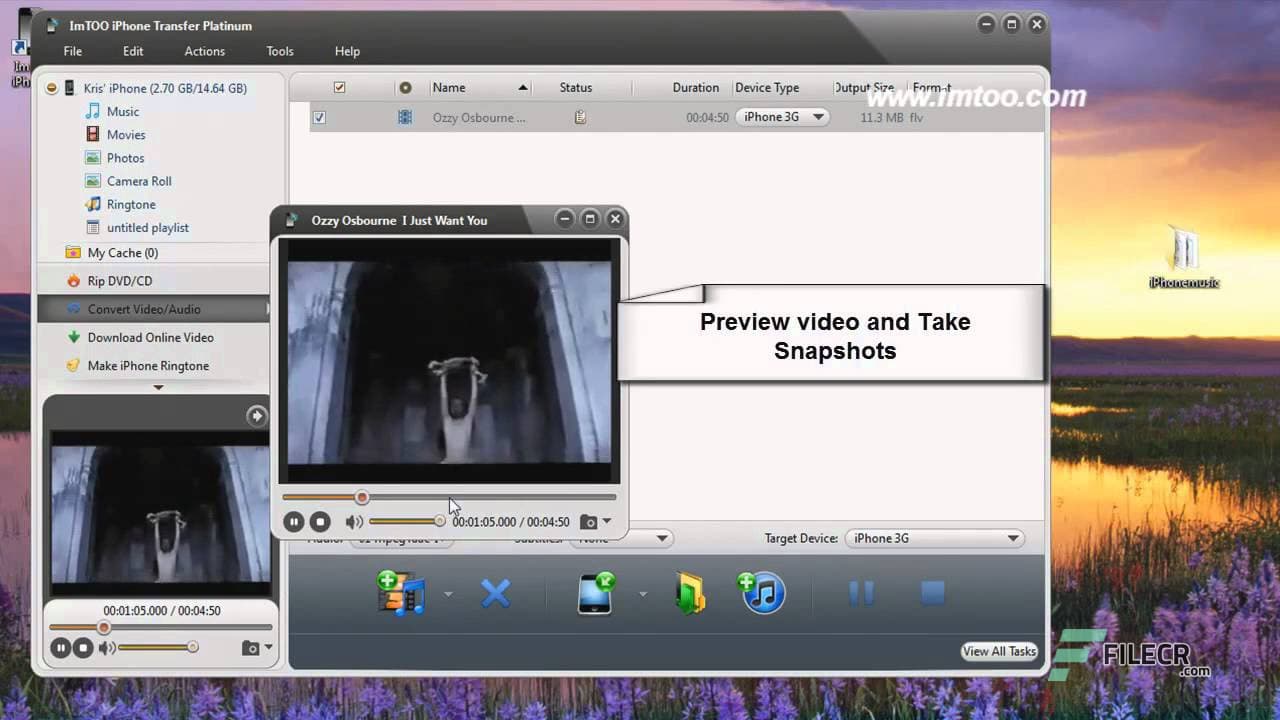
Task: Click the View All Tasks button
Action: [x=998, y=651]
